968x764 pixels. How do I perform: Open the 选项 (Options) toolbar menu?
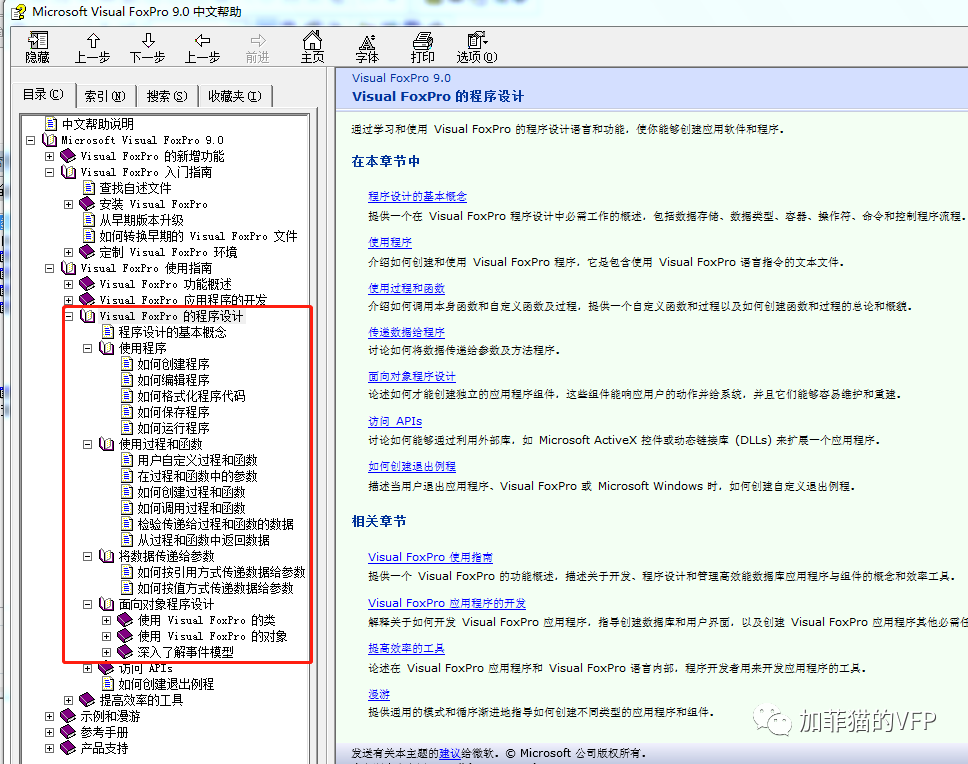point(477,47)
